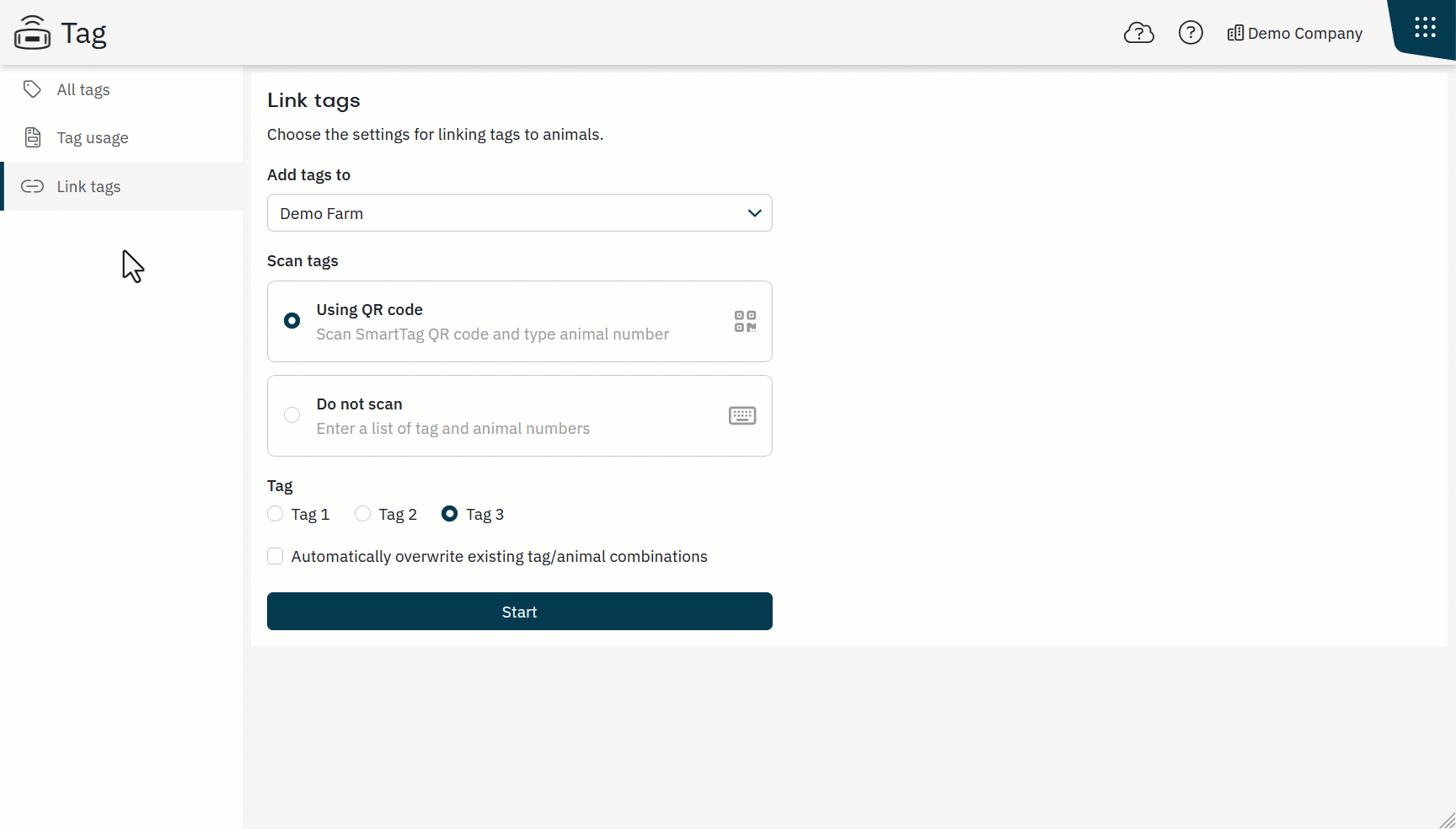
Task: Select the Do not scan radio button
Action: pos(292,415)
